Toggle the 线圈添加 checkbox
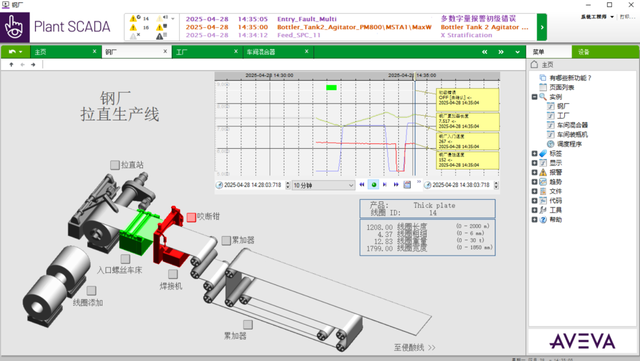The image size is (640, 361). coord(91,291)
